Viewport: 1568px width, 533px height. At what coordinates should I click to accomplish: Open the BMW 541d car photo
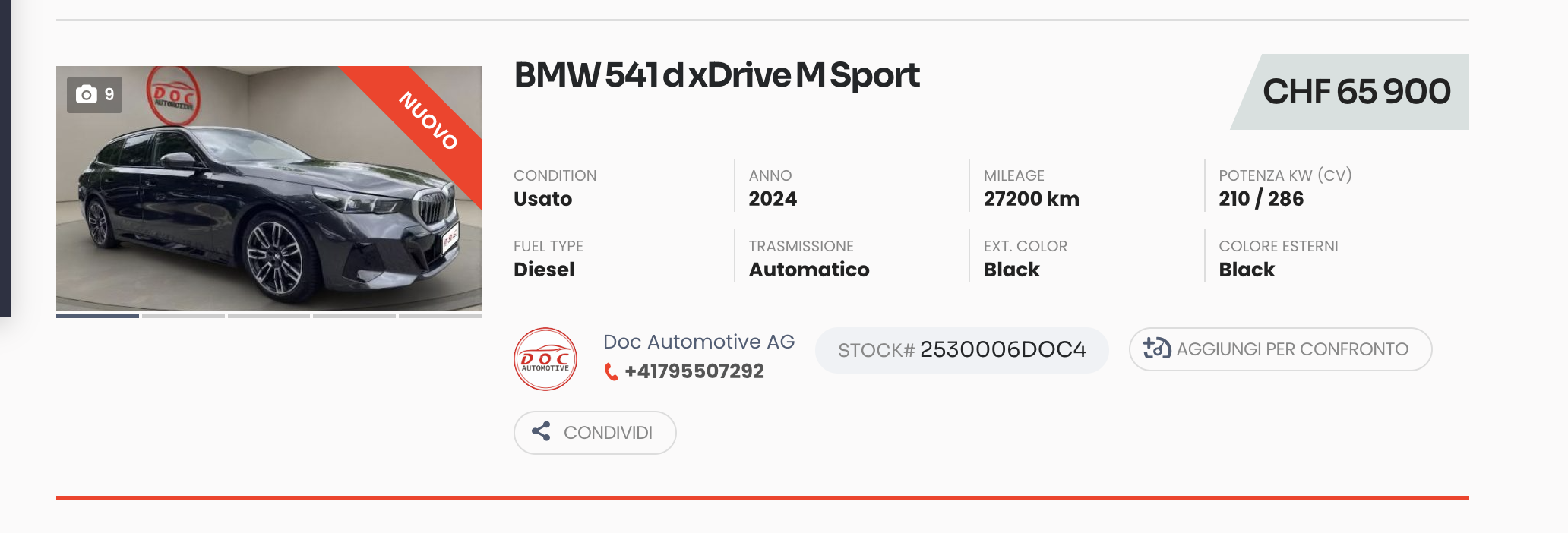[x=269, y=188]
